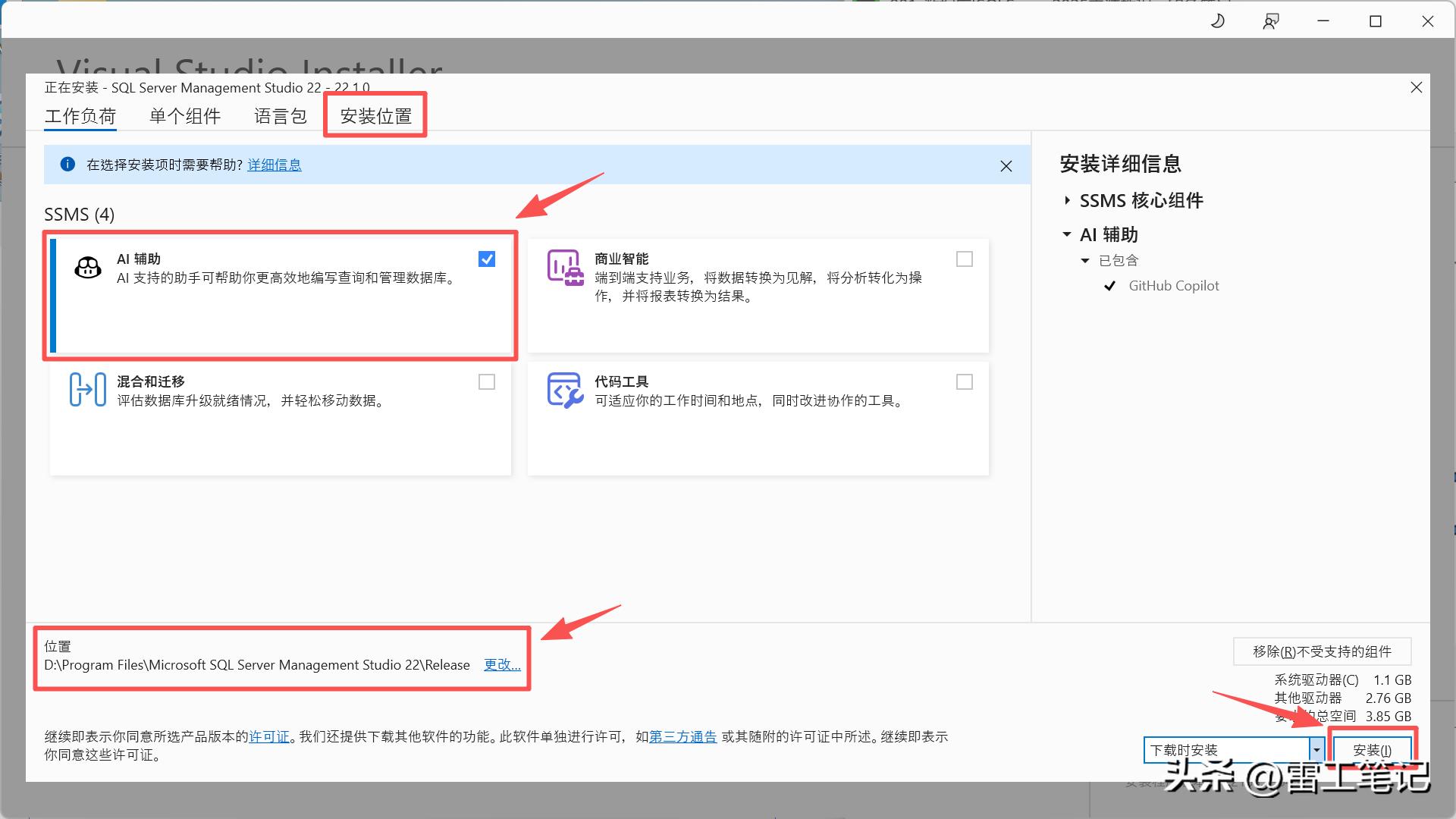This screenshot has height=819, width=1456.
Task: Enable the 商业智能 workload checkbox
Action: 964,259
